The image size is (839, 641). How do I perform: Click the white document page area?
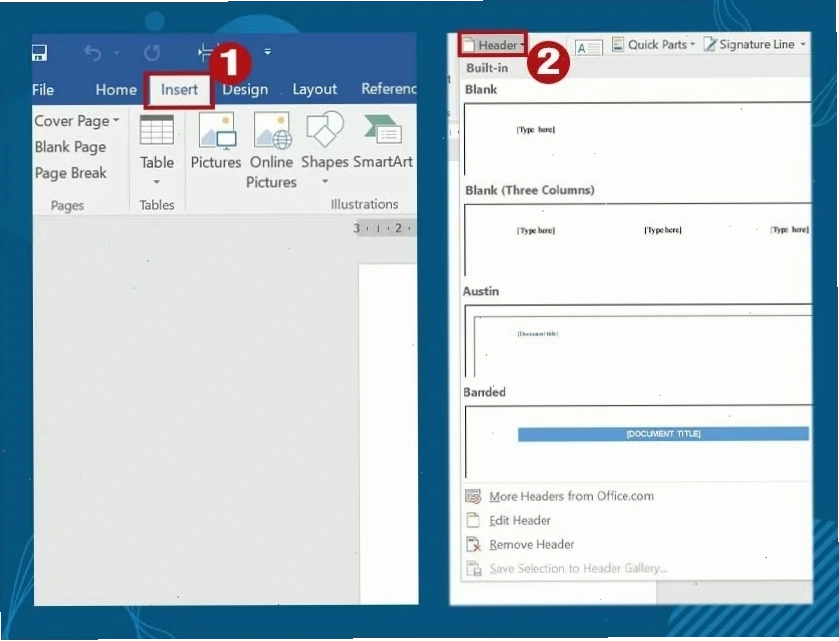pyautogui.click(x=388, y=433)
